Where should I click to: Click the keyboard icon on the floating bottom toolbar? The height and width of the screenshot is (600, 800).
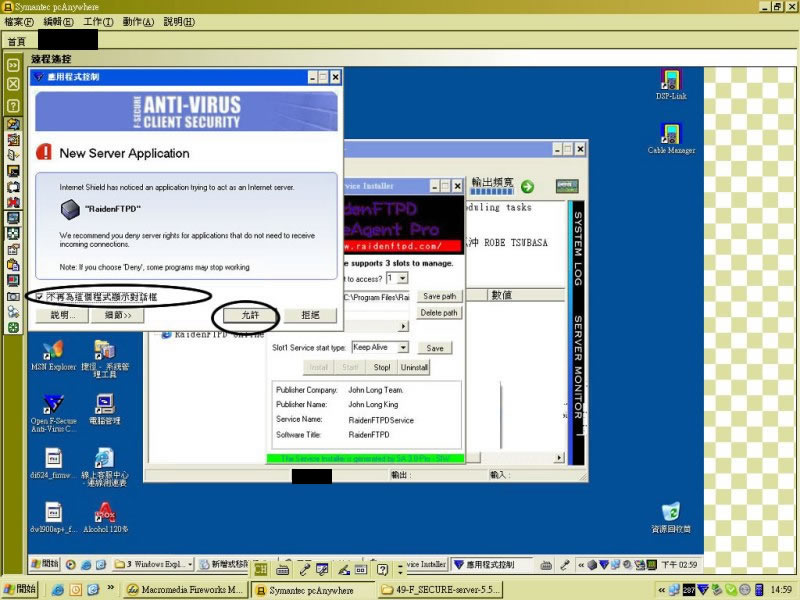(283, 569)
